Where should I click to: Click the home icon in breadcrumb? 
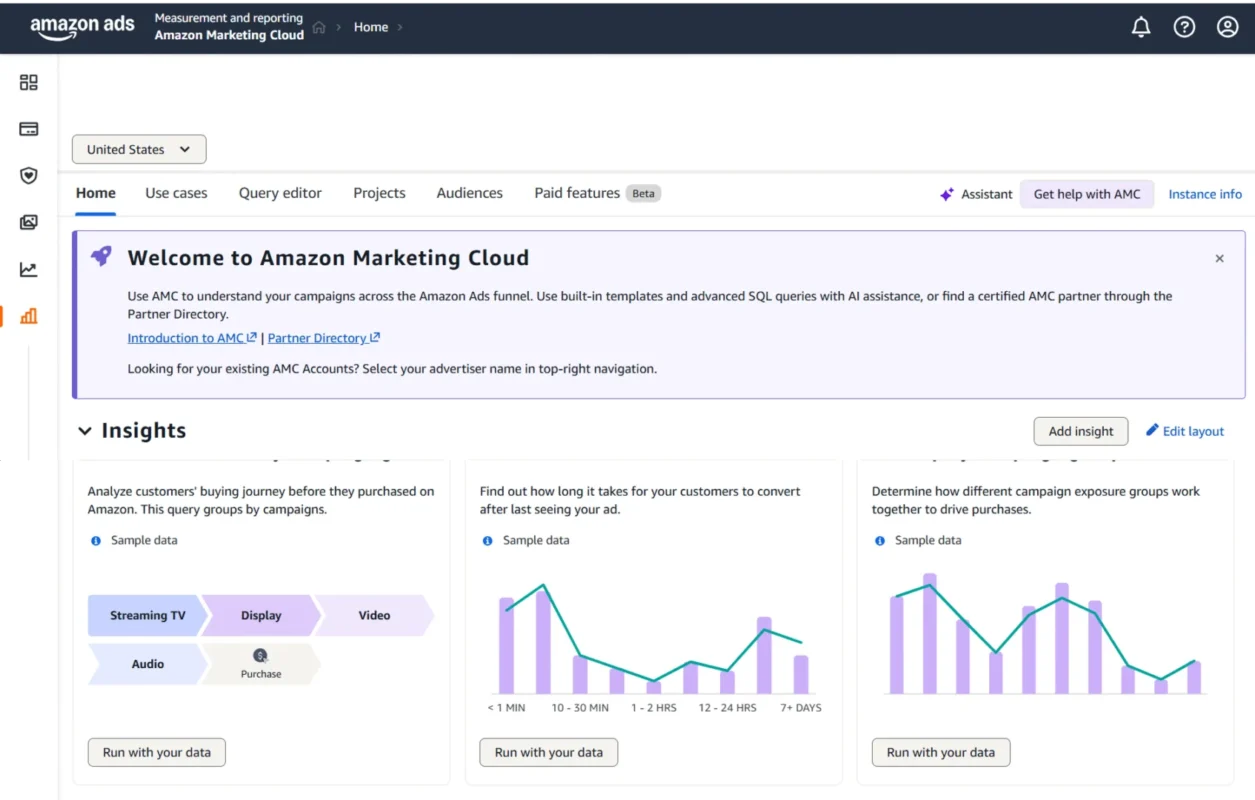[x=319, y=27]
